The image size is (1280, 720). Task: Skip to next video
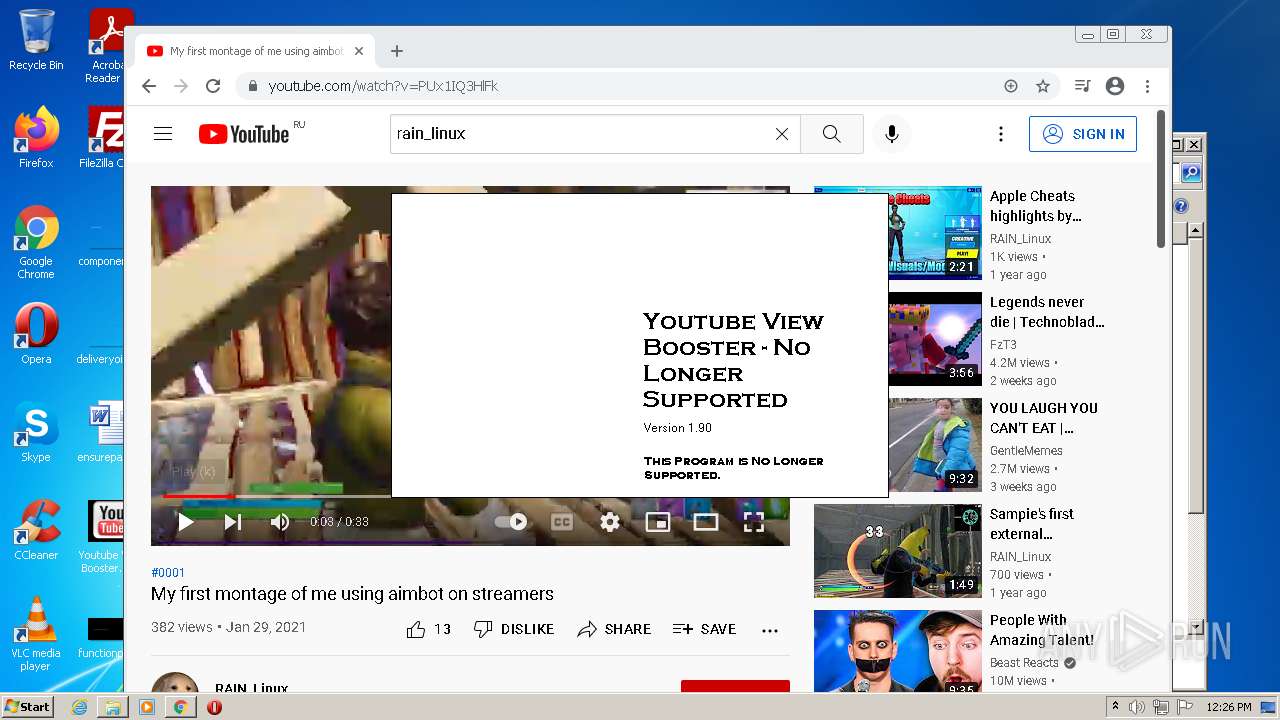click(233, 521)
